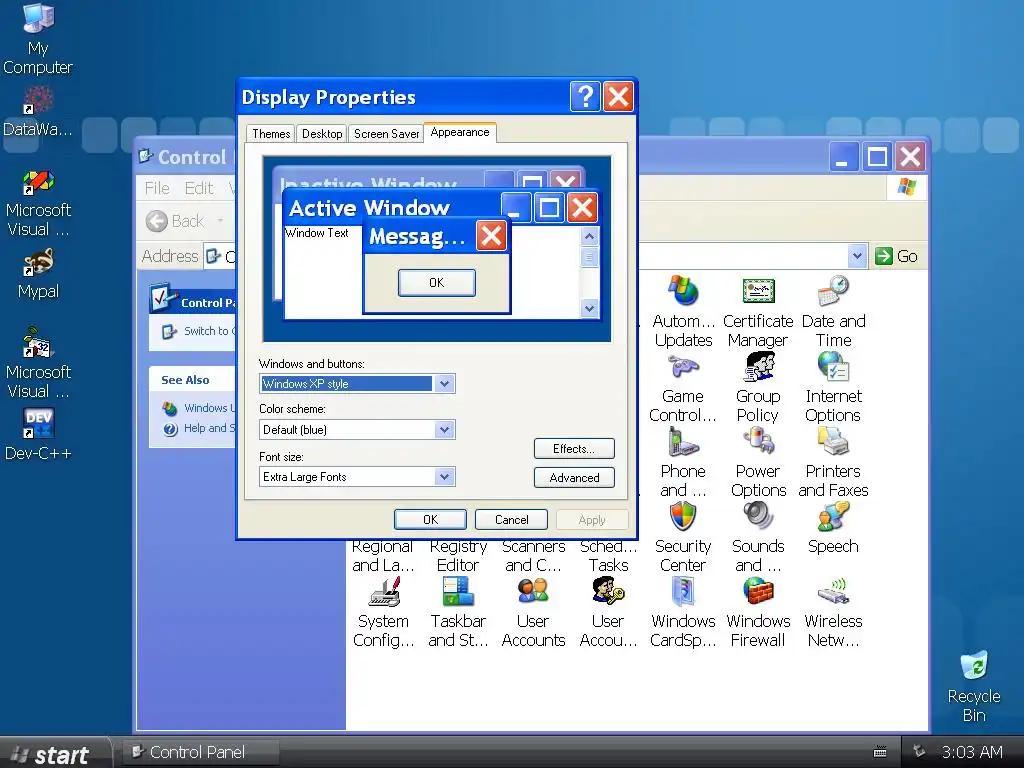The width and height of the screenshot is (1024, 768).
Task: Select Recycle Bin on desktop
Action: (974, 686)
